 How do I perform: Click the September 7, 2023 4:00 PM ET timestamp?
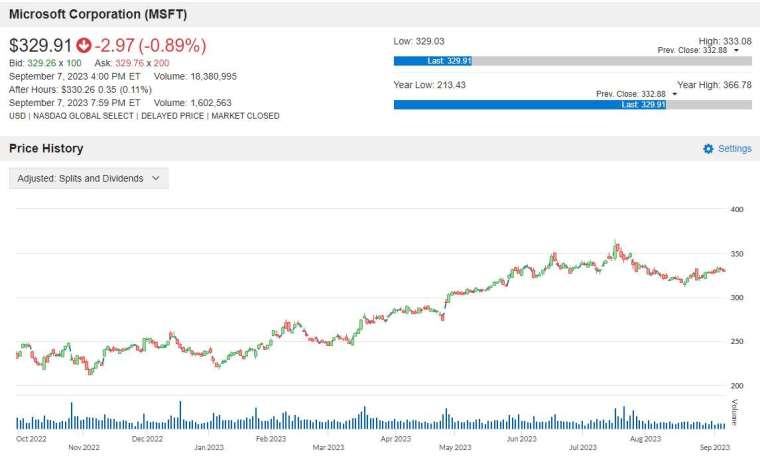pos(75,77)
